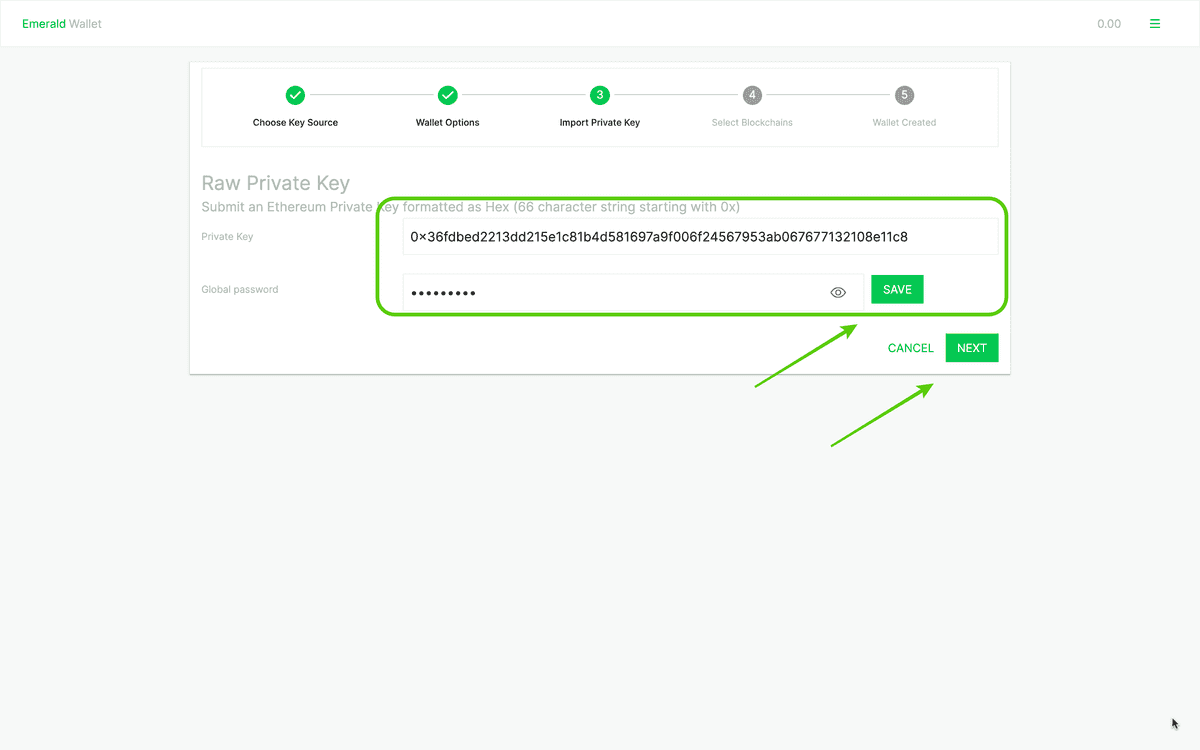Screen dimensions: 1200x750
Task: Open the top-right application menu
Action: 1155,23
